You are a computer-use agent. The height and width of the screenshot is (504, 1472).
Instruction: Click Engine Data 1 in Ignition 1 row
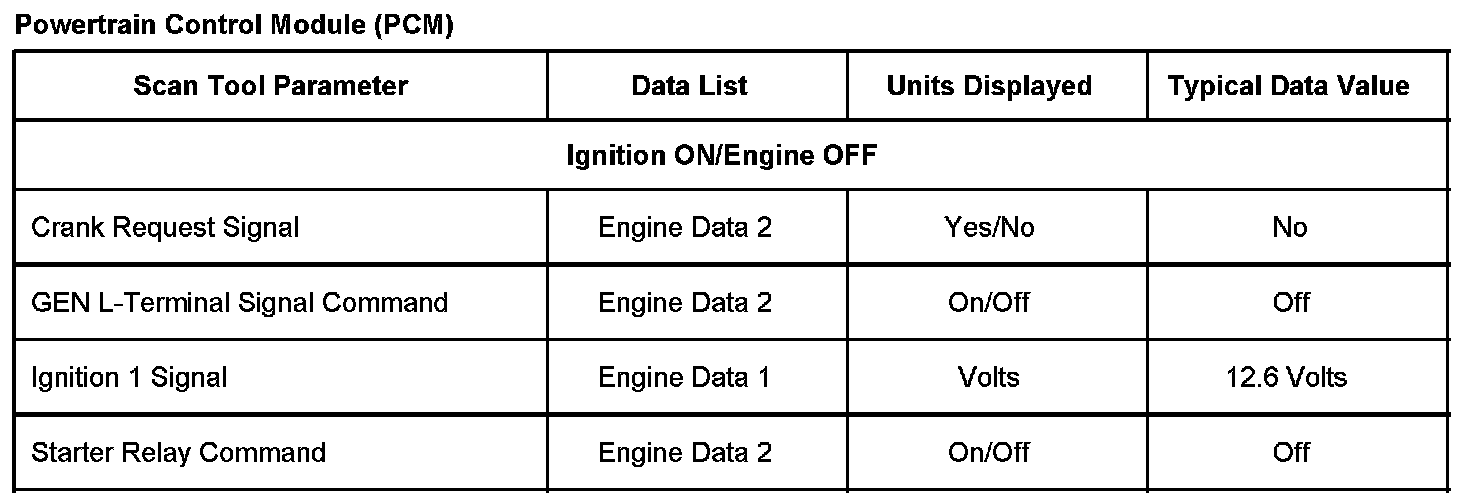coord(685,377)
